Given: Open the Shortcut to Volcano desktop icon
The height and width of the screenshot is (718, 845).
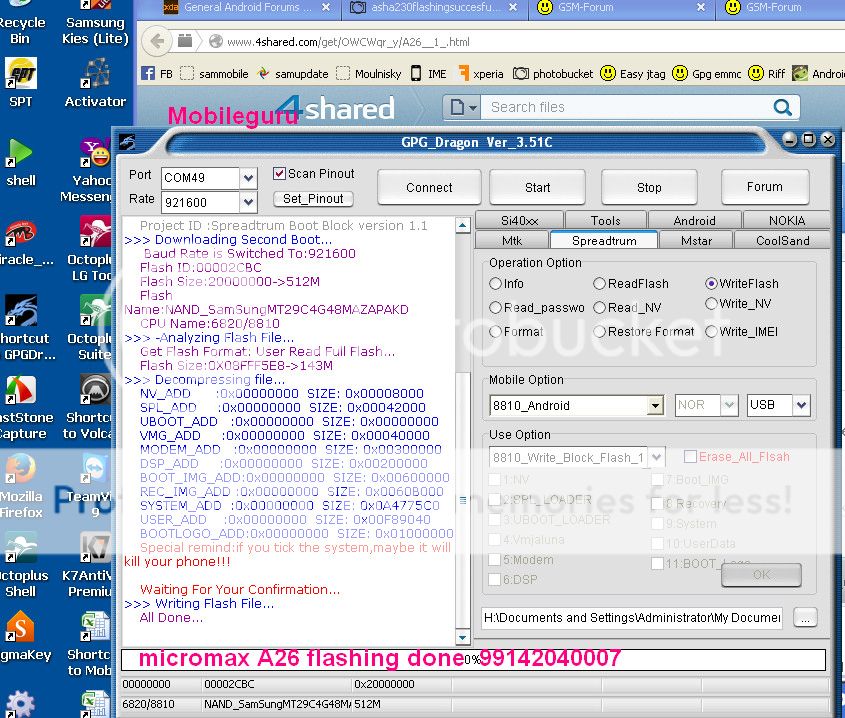Looking at the screenshot, I should click(x=89, y=407).
